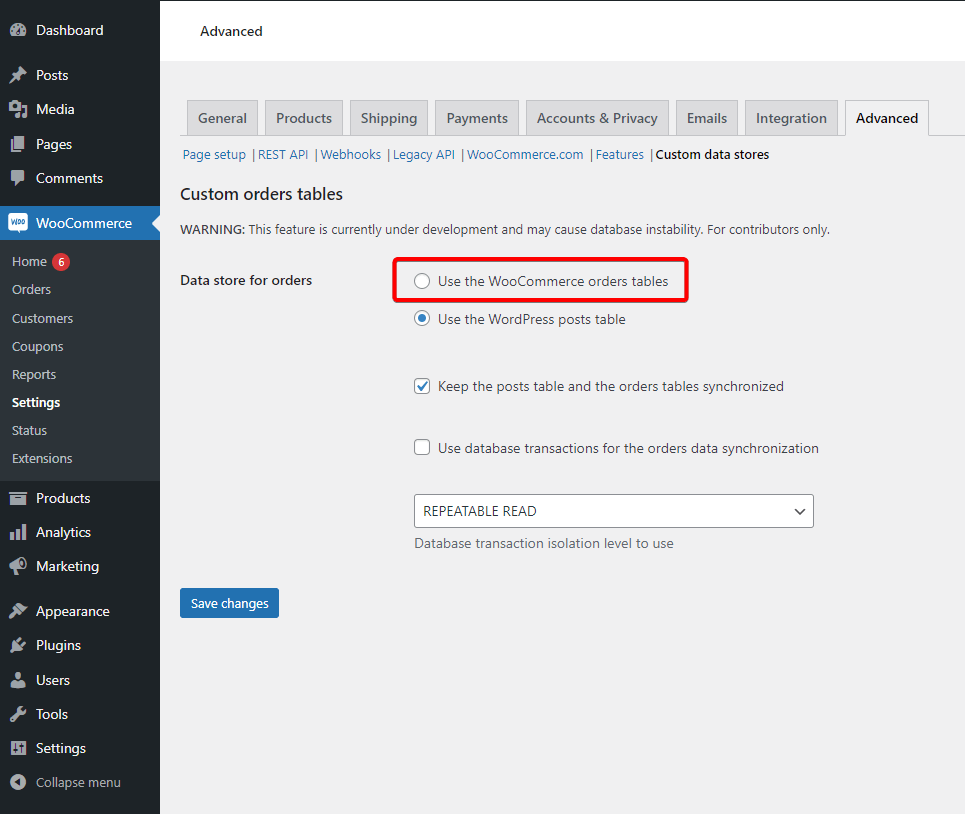Switch to the Payments tab
The width and height of the screenshot is (965, 814).
[x=477, y=118]
